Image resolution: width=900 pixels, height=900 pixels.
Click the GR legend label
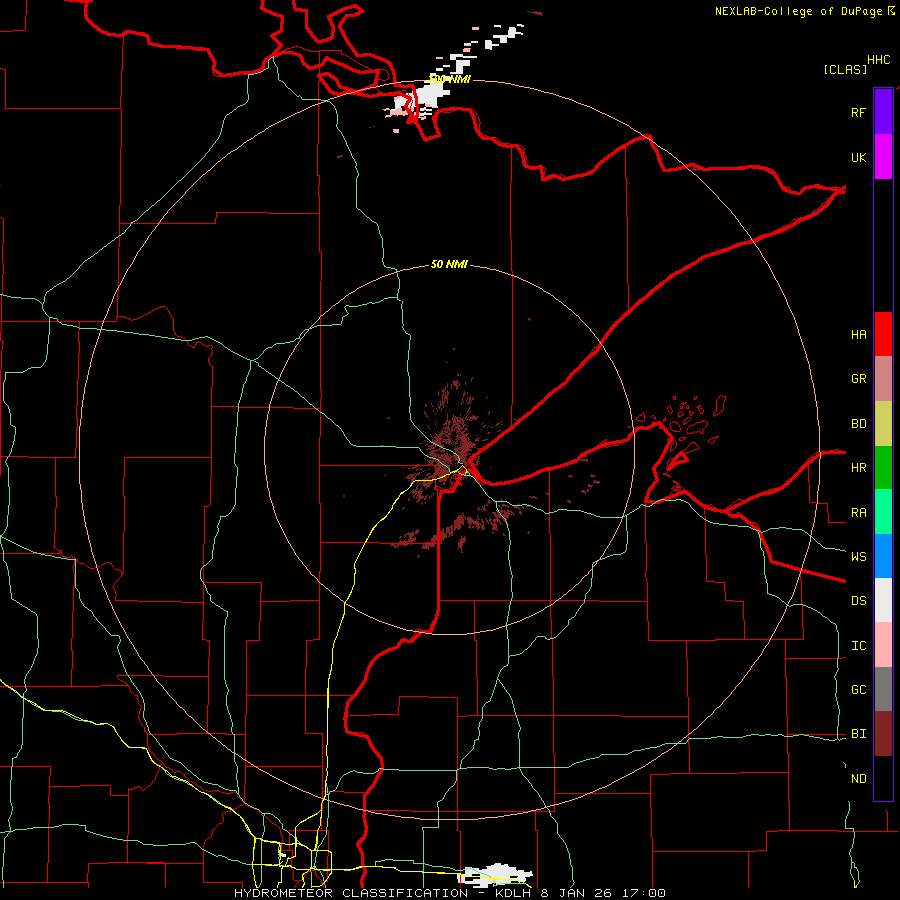click(x=858, y=379)
